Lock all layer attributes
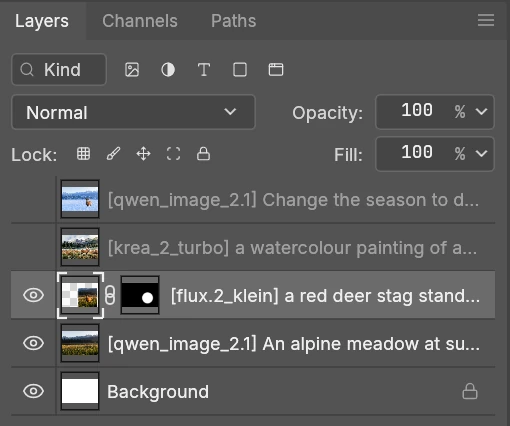This screenshot has width=510, height=426. click(203, 154)
